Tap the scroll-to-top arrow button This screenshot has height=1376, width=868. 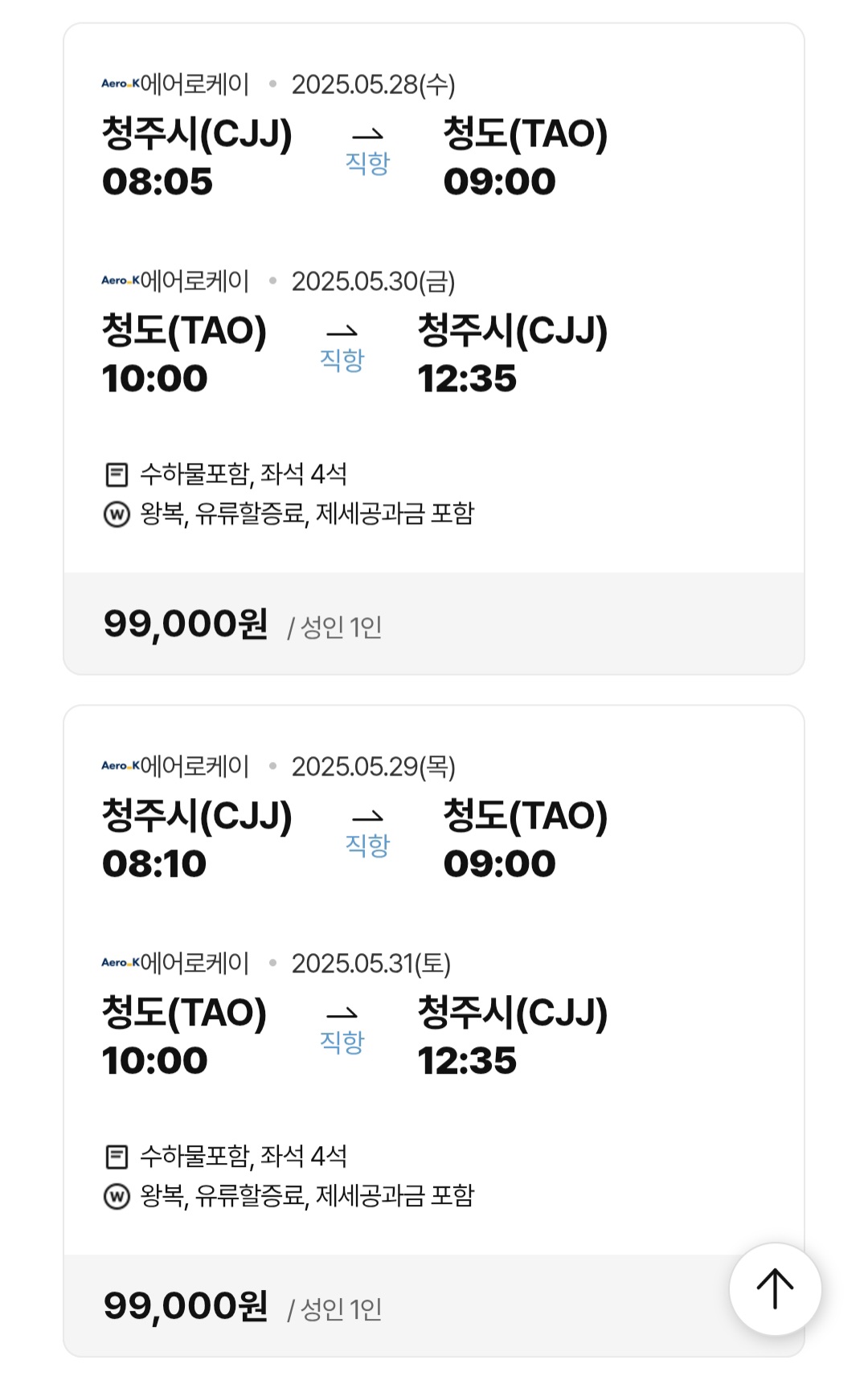775,1288
